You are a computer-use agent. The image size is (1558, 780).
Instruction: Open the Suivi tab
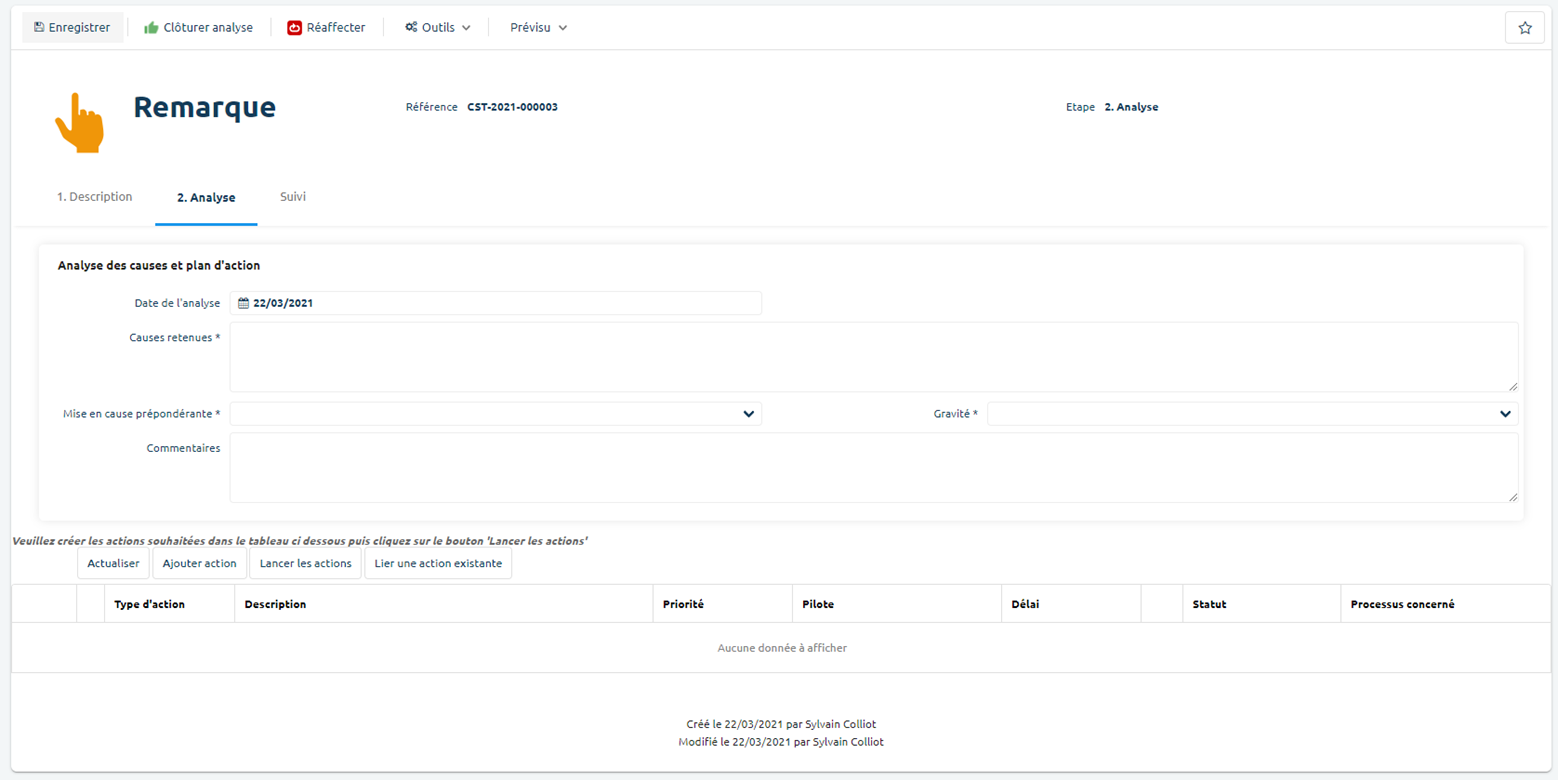[x=292, y=197]
